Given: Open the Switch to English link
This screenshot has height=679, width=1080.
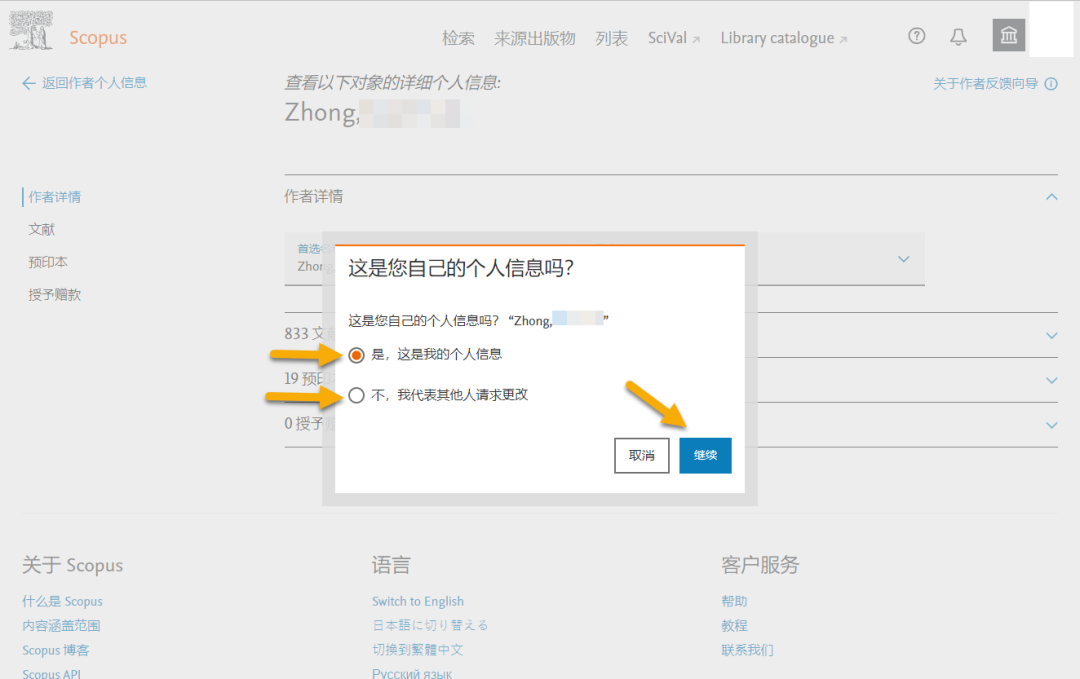Looking at the screenshot, I should coord(417,601).
